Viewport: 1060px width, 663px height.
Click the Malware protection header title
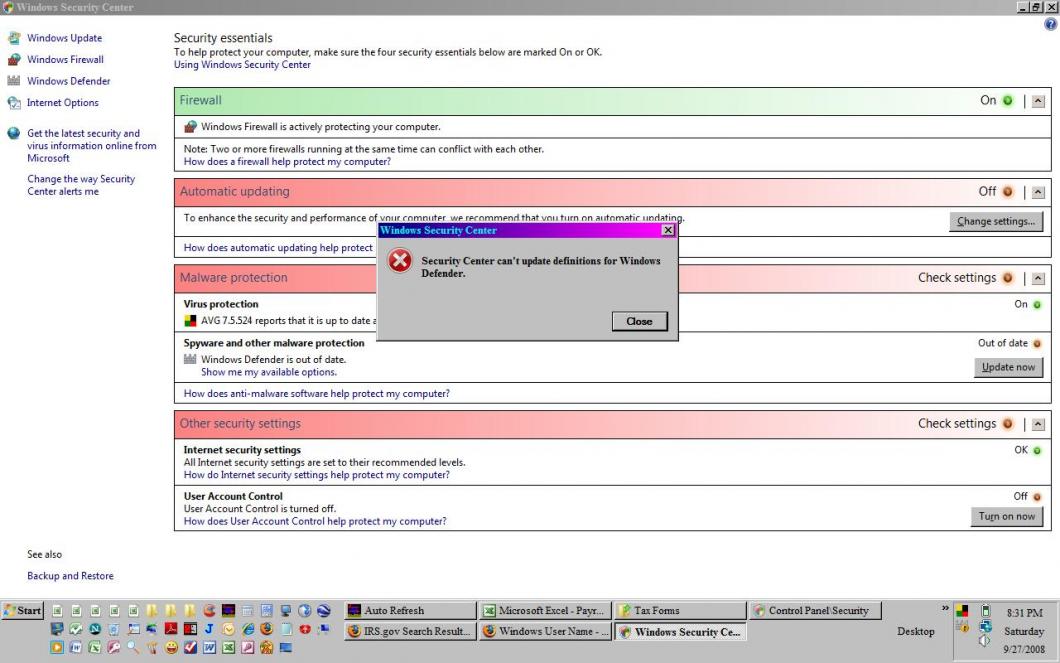233,278
